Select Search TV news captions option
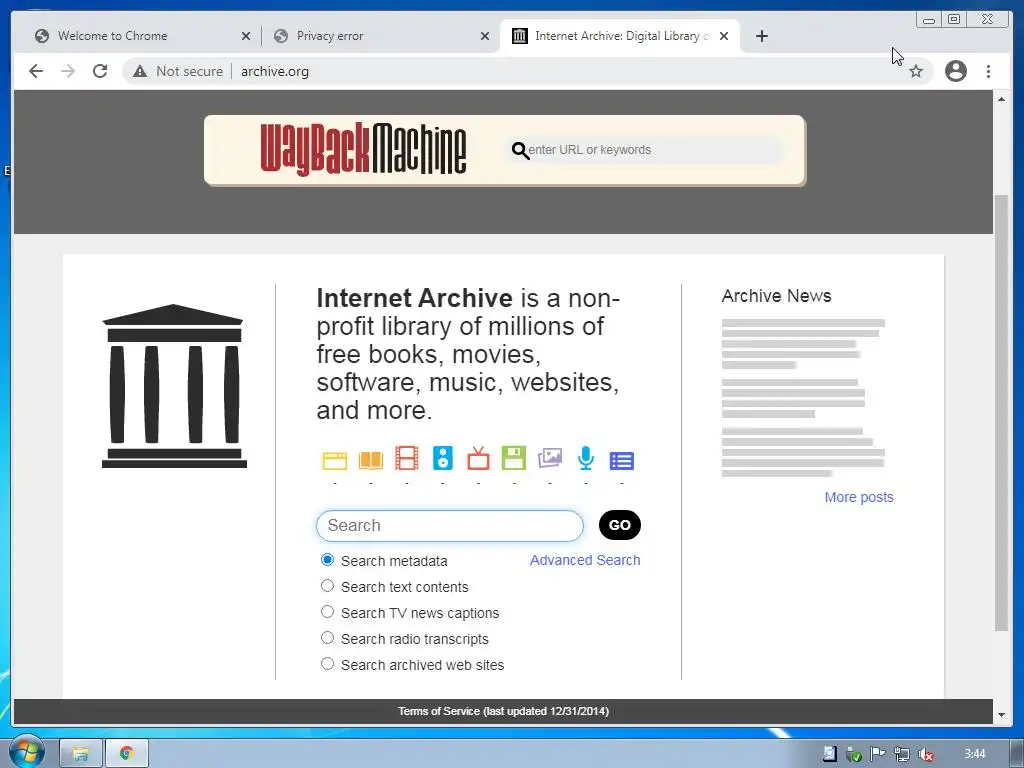This screenshot has width=1024, height=768. [327, 612]
